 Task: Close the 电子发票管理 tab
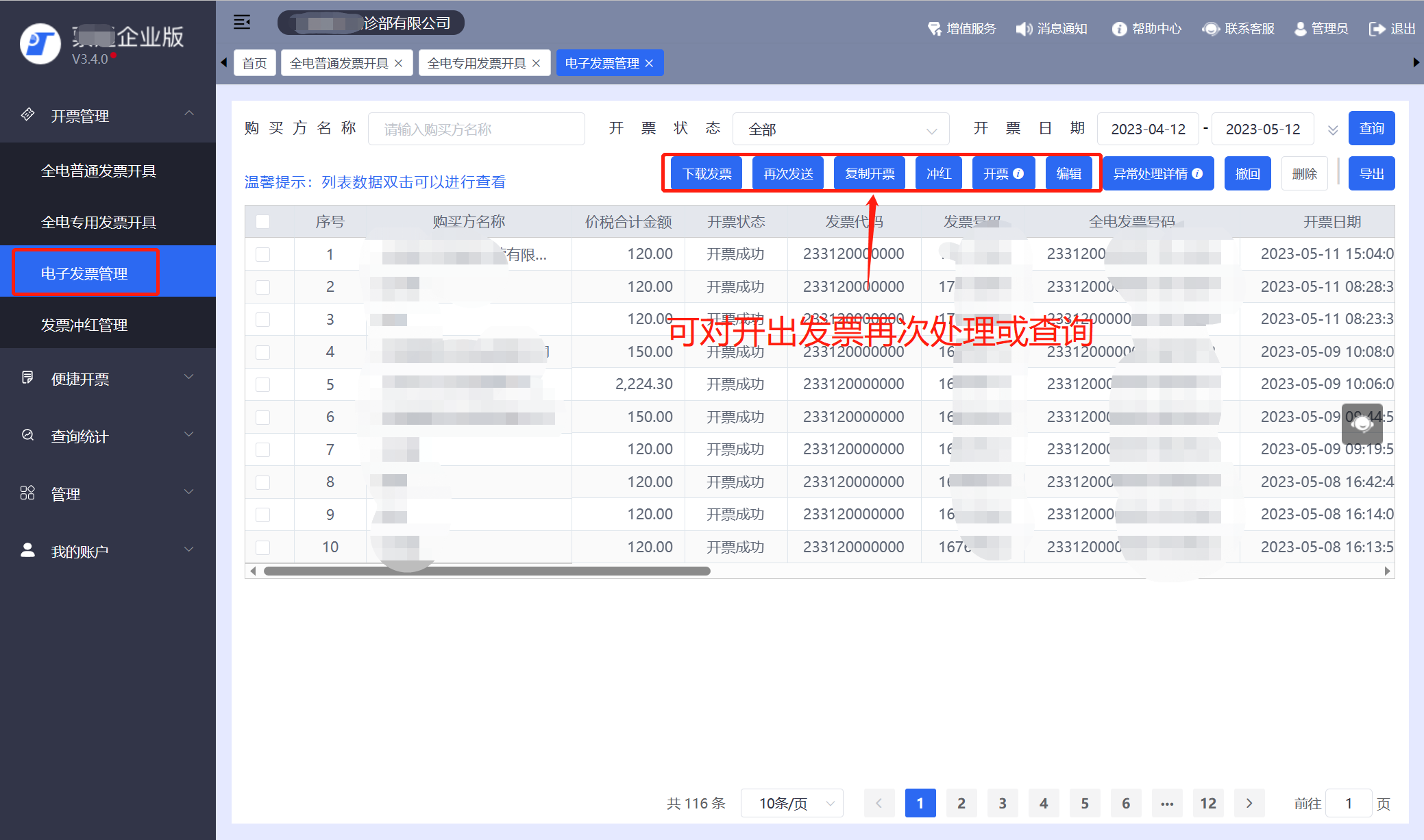click(x=650, y=63)
